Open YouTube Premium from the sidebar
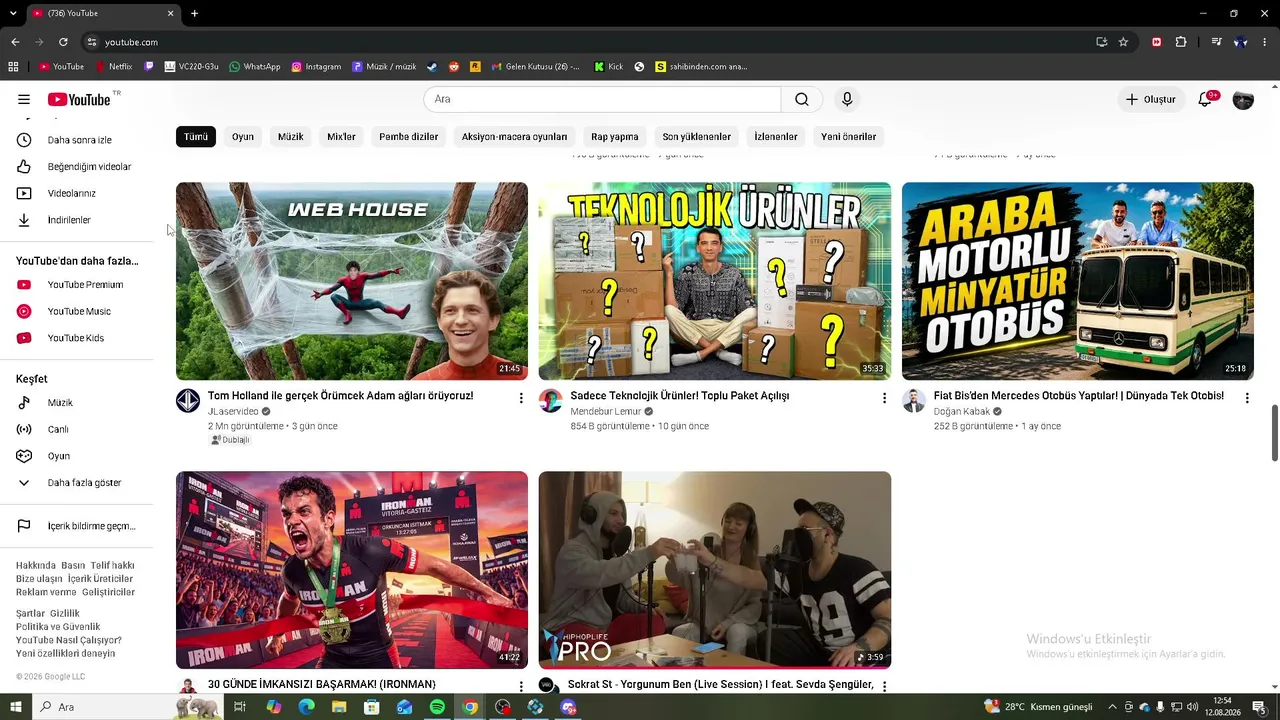Image resolution: width=1280 pixels, height=720 pixels. point(77,285)
